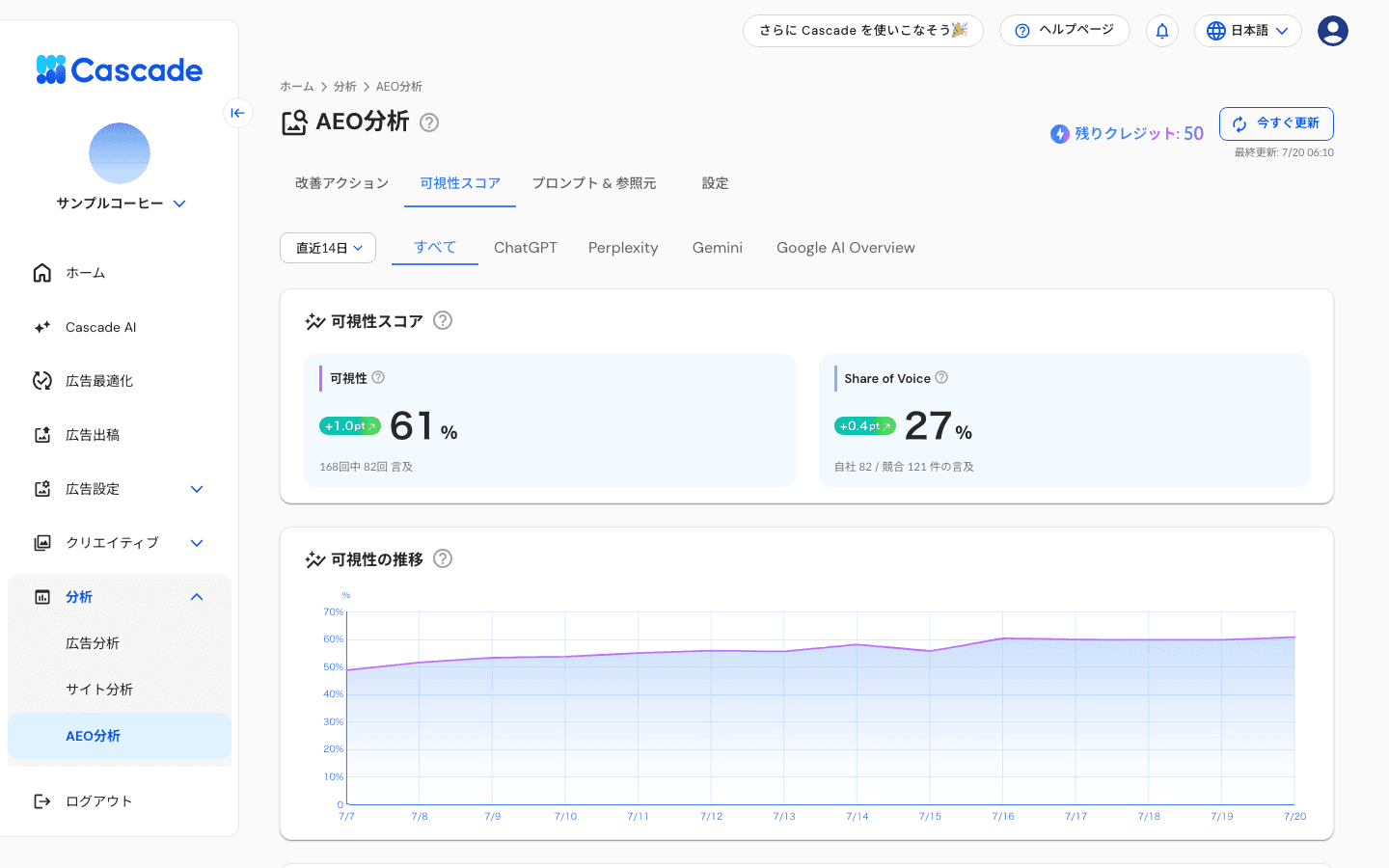Screen dimensions: 1389x868
Task: Click the 61 % visibility value
Action: pyautogui.click(x=423, y=426)
